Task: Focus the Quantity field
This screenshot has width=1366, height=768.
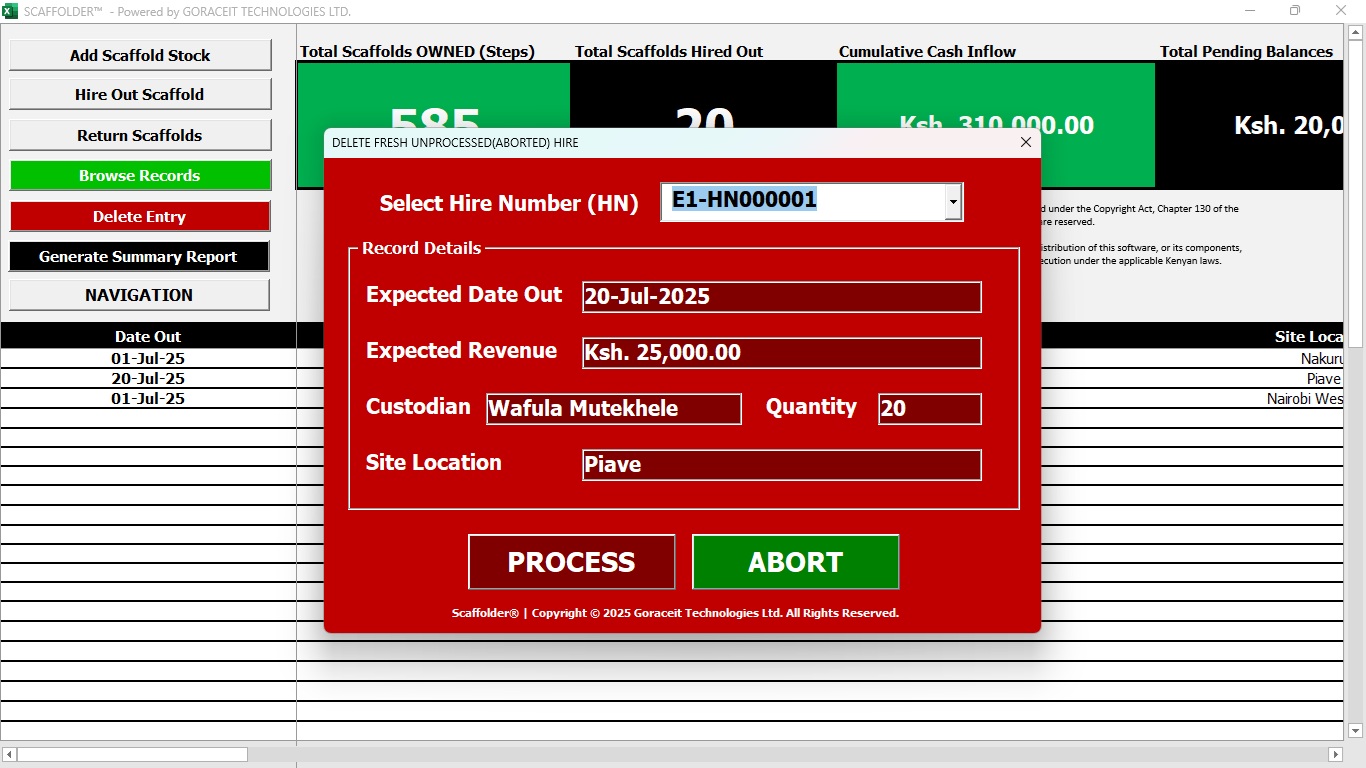Action: [929, 409]
